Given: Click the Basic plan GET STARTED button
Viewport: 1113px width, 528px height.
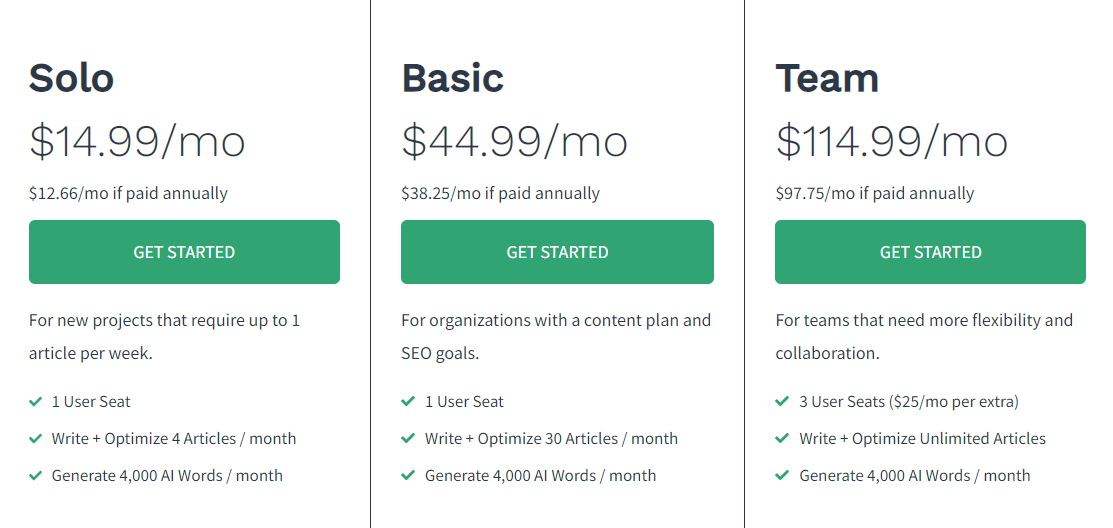Looking at the screenshot, I should pyautogui.click(x=557, y=252).
